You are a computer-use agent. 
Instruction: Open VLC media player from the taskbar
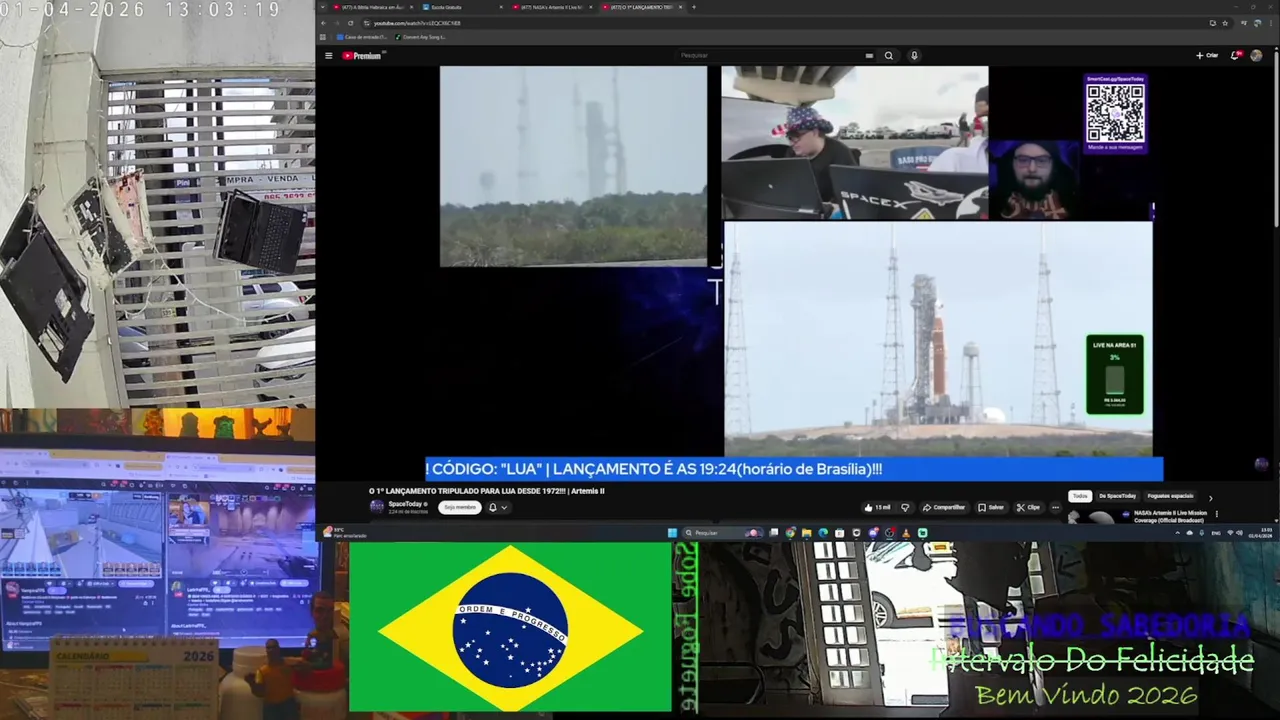[905, 533]
